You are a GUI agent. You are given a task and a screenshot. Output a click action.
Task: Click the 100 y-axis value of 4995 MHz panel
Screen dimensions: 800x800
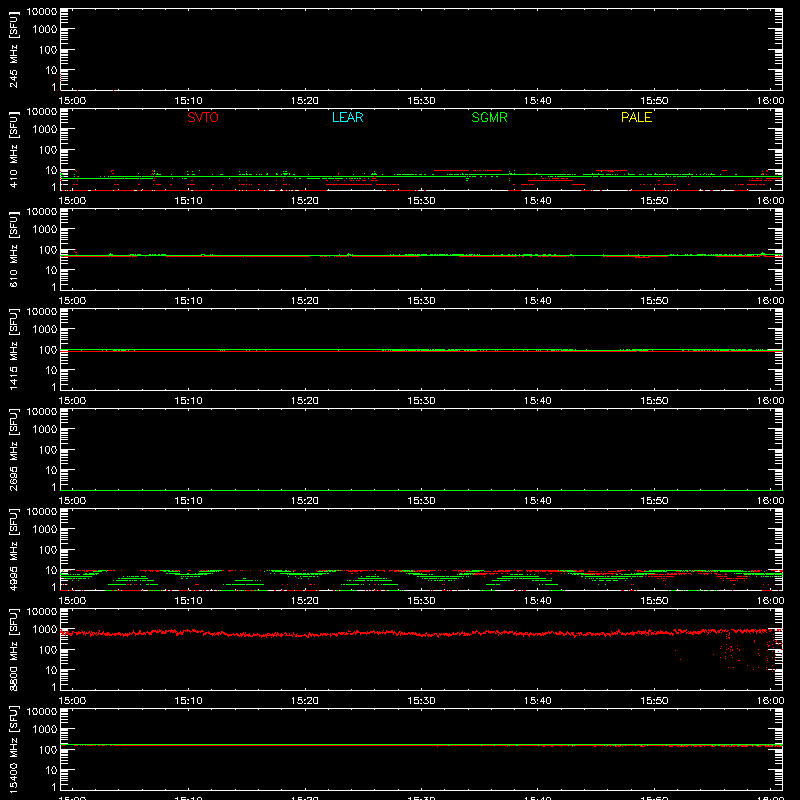48,550
